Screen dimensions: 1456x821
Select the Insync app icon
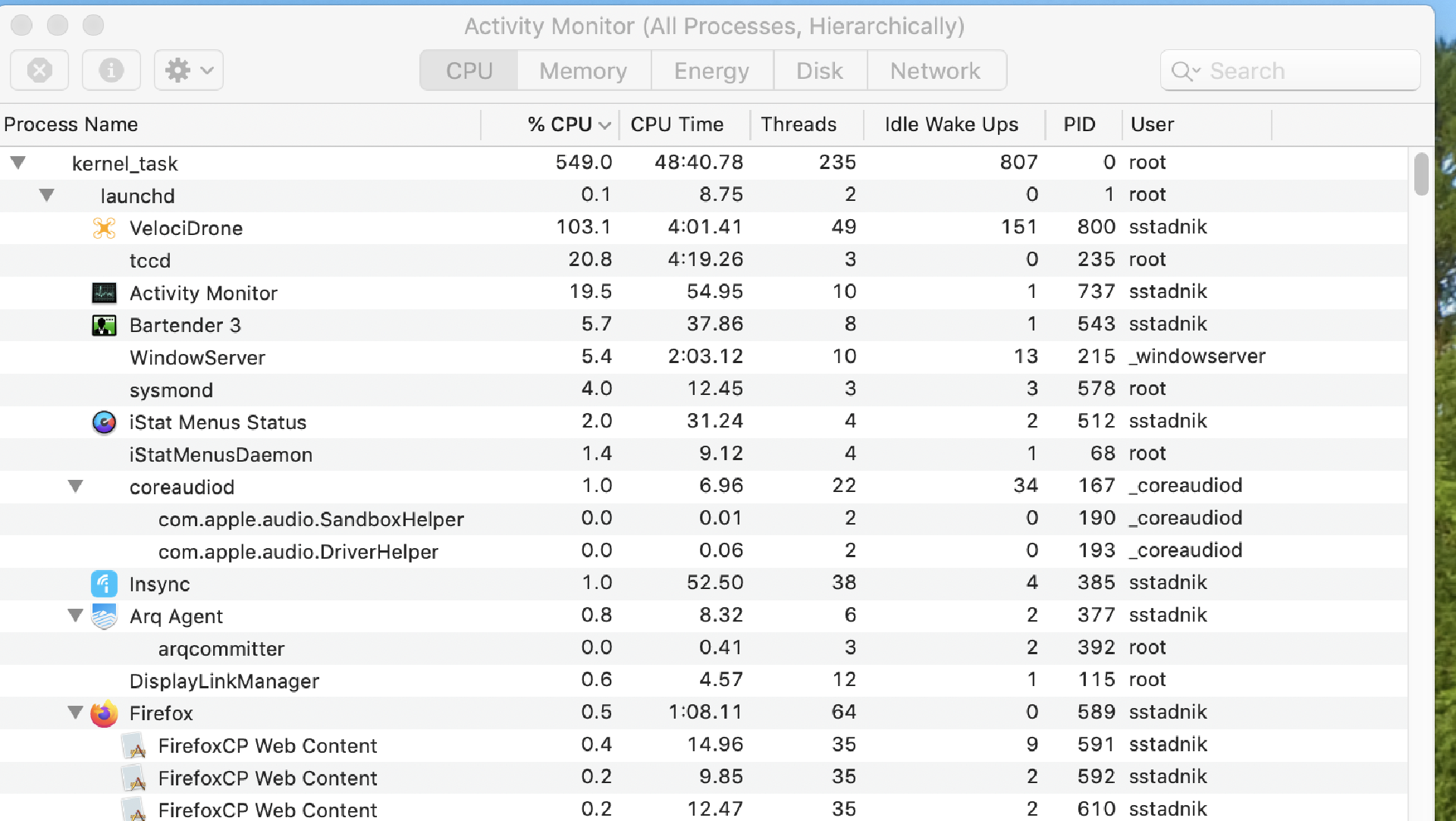(x=104, y=584)
